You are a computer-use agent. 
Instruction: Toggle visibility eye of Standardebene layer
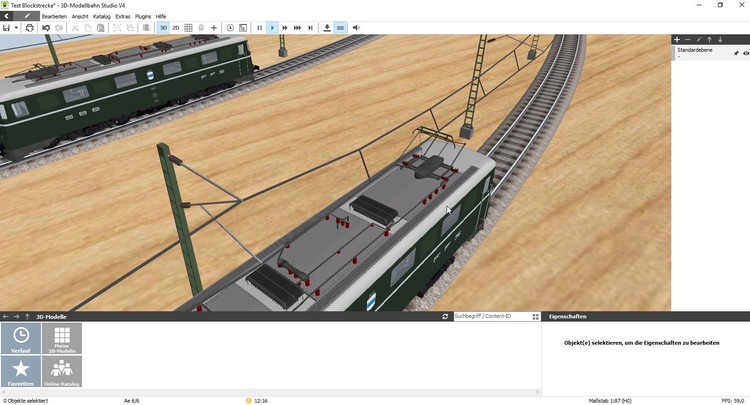pyautogui.click(x=746, y=53)
